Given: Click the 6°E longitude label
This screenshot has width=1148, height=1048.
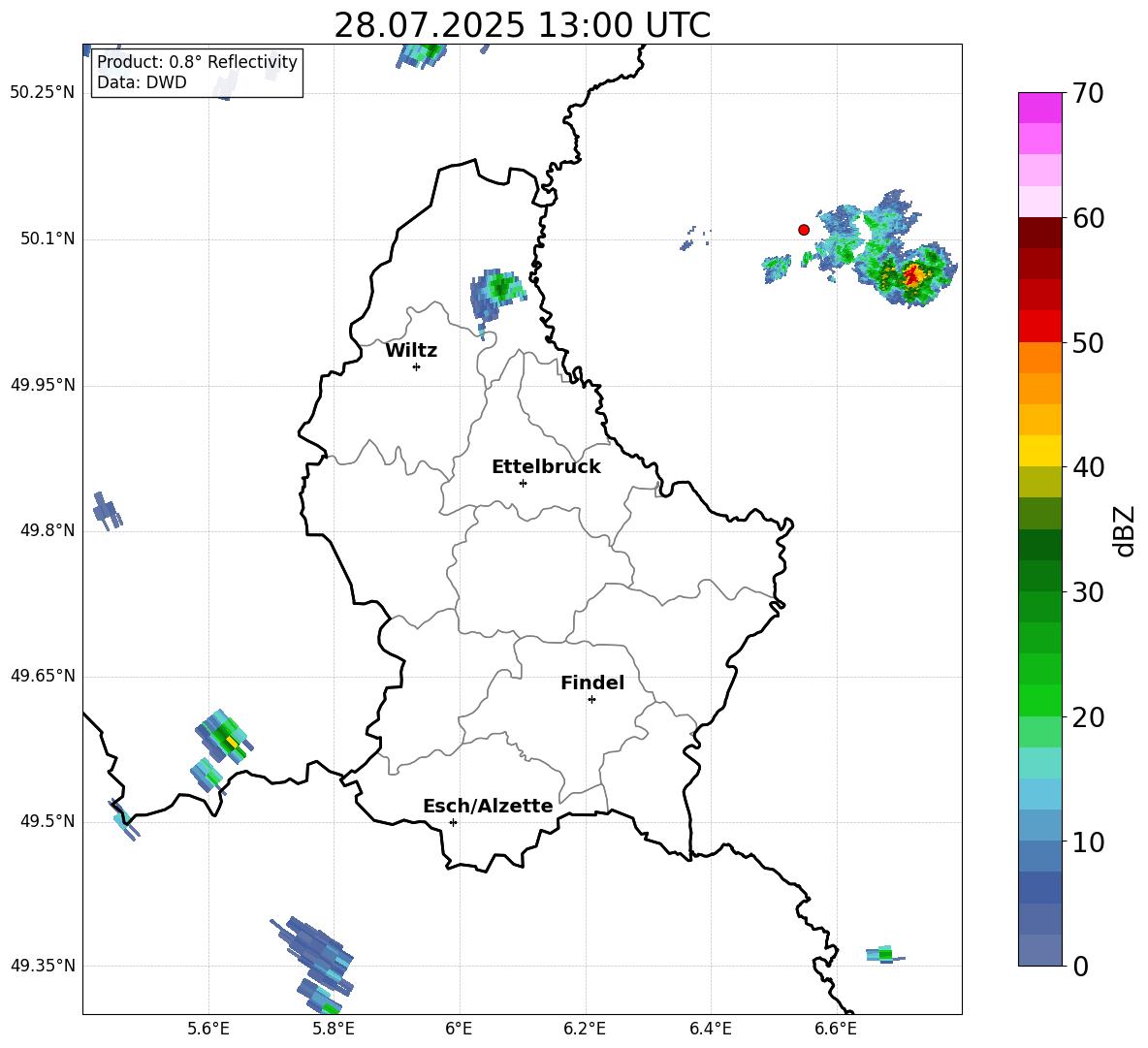Looking at the screenshot, I should 459,1030.
